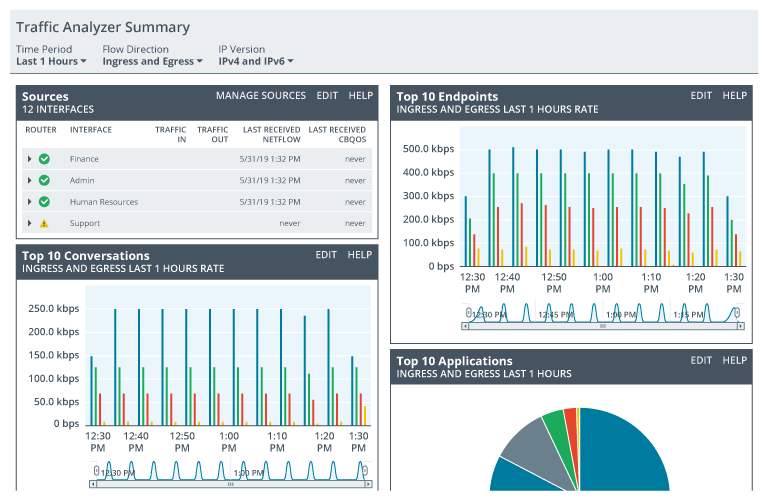Viewport: 768px width, 500px height.
Task: Expand the Support router row
Action: pos(29,223)
